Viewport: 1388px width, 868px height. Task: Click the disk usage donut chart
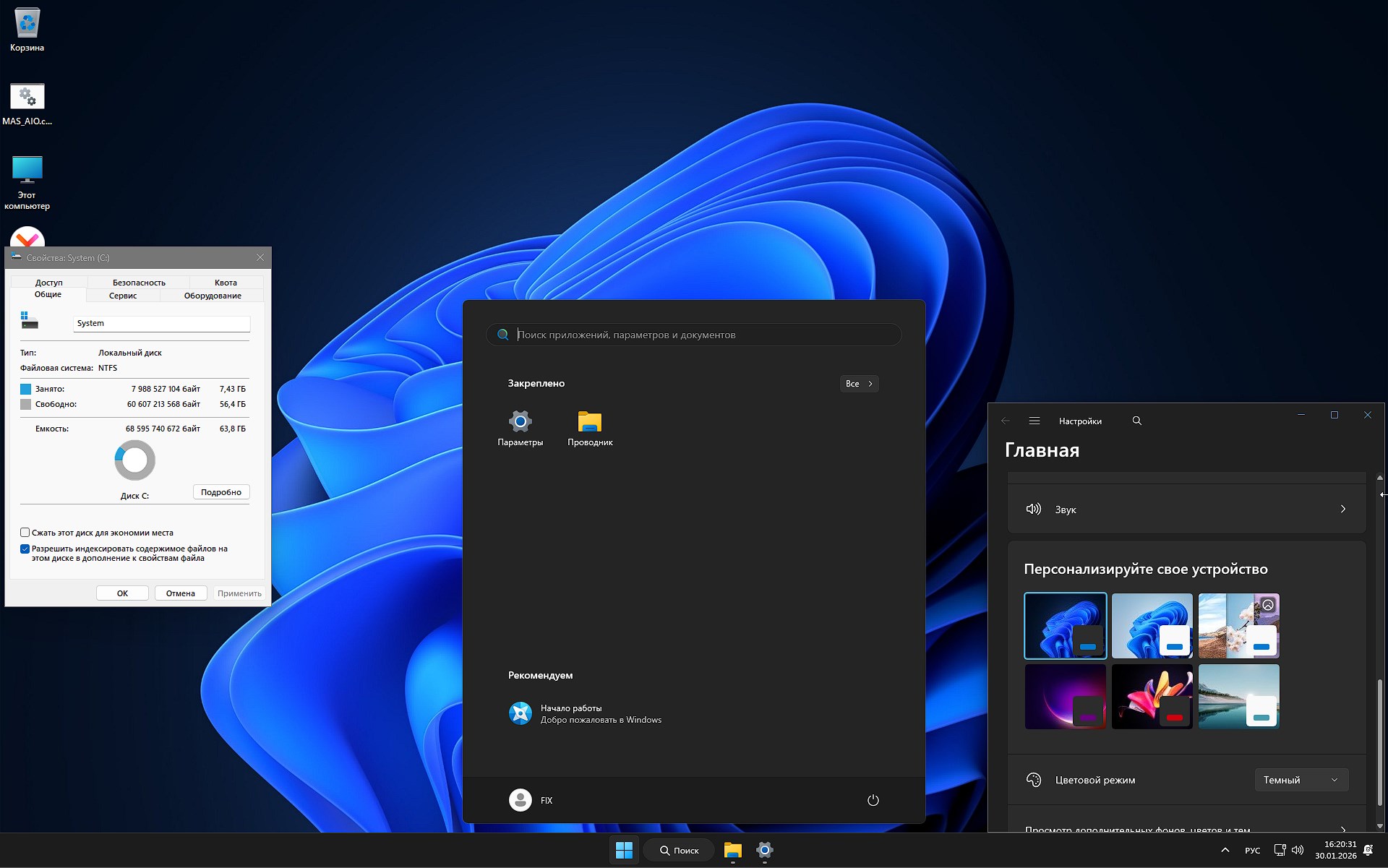[x=135, y=460]
